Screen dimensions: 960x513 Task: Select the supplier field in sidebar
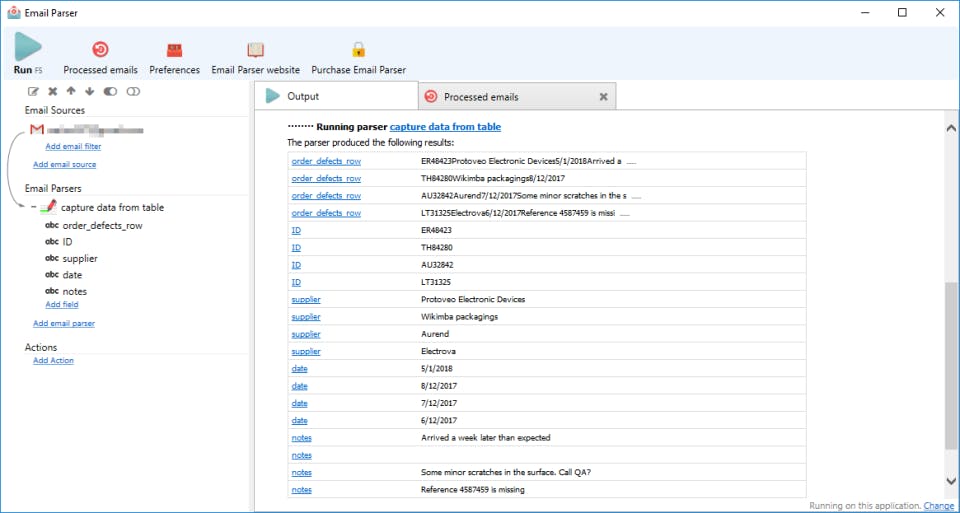click(x=80, y=258)
